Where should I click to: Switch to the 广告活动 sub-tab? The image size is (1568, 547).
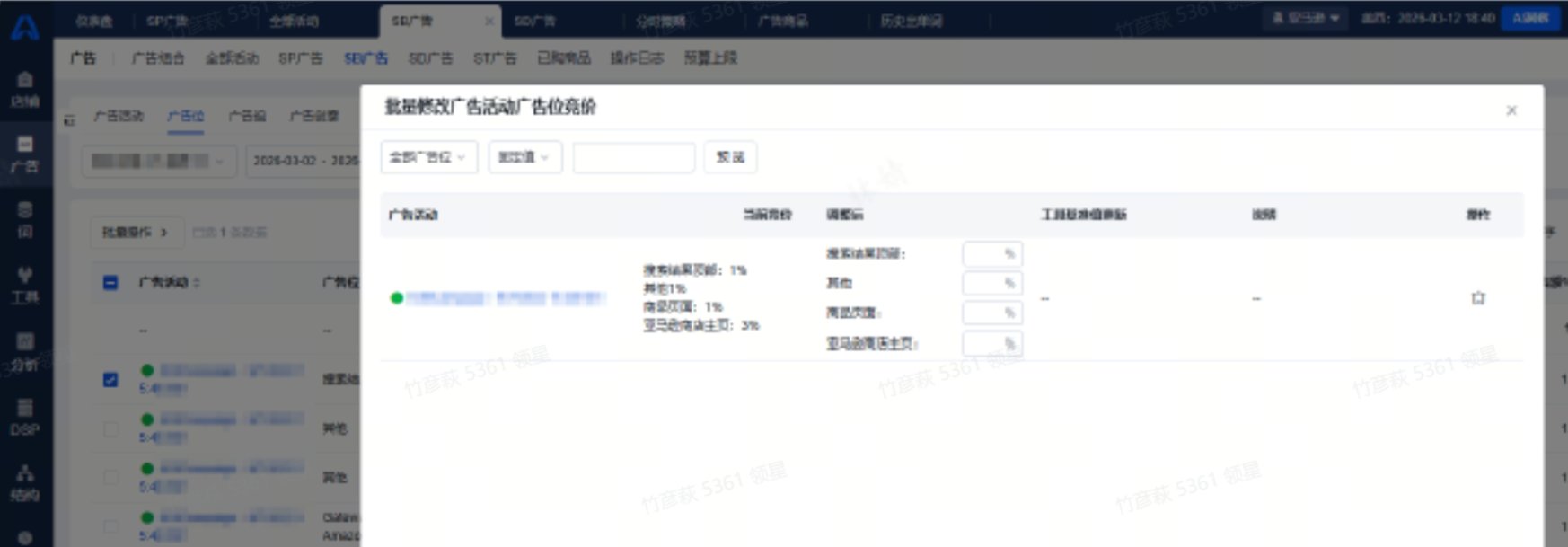(119, 116)
